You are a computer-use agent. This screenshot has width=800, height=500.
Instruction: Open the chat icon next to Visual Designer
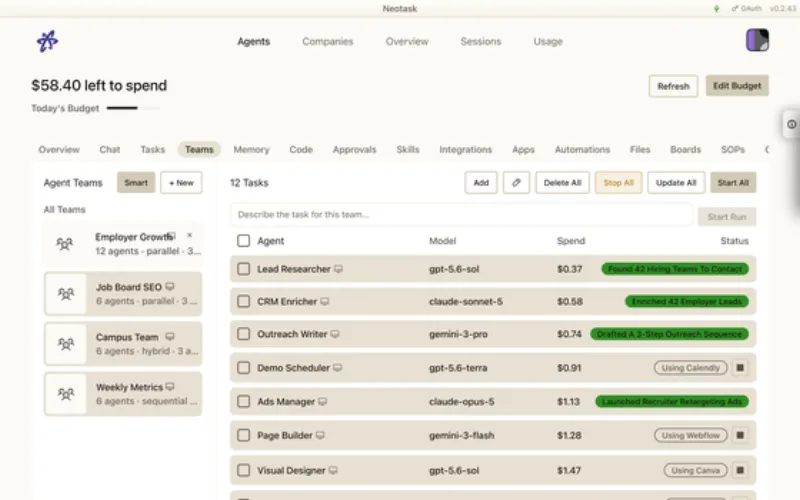coord(333,470)
